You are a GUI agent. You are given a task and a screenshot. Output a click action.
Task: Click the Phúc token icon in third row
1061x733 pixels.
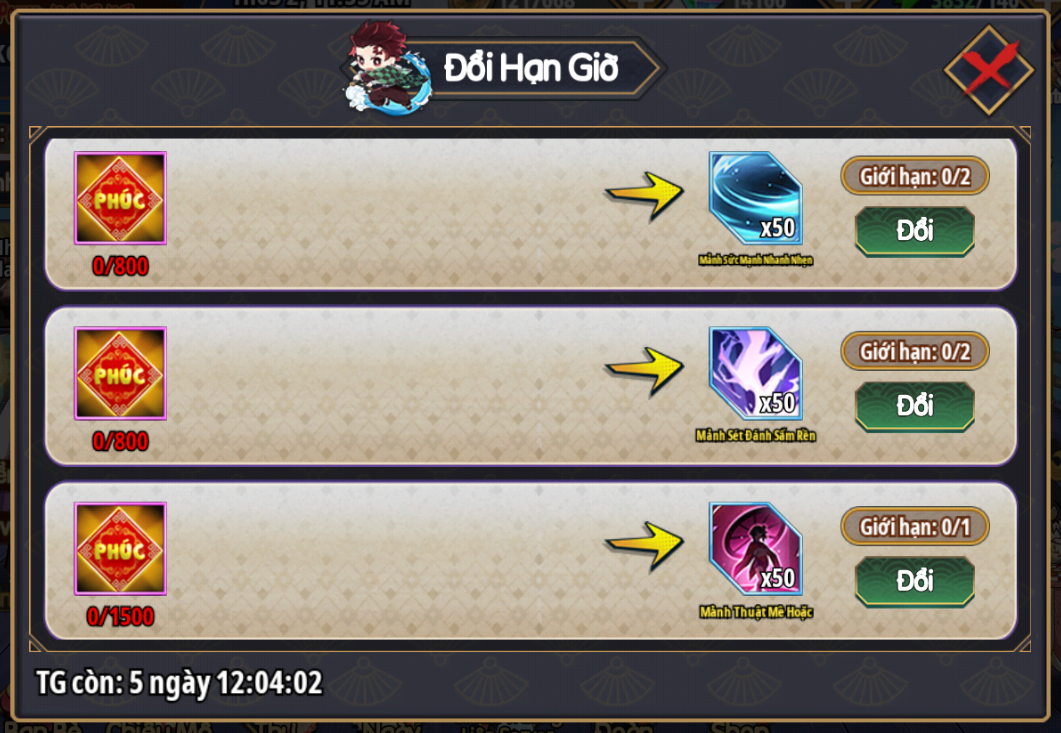pyautogui.click(x=120, y=548)
